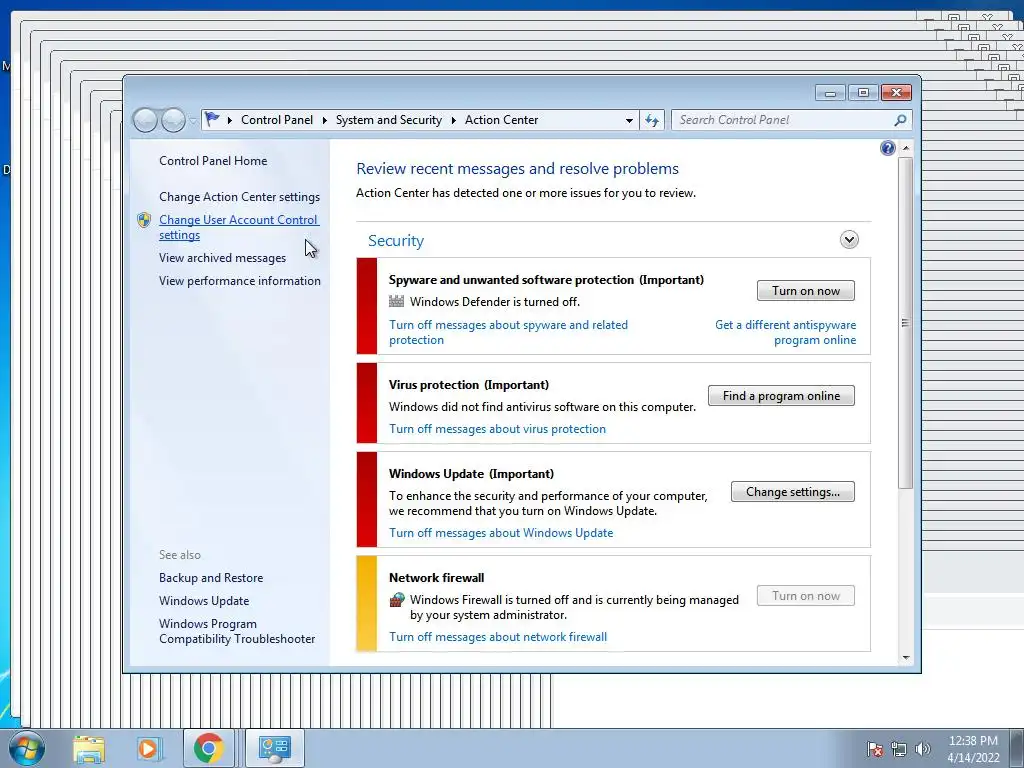This screenshot has width=1024, height=768.
Task: Click 'Windows Defender is turned off.' text
Action: [494, 302]
